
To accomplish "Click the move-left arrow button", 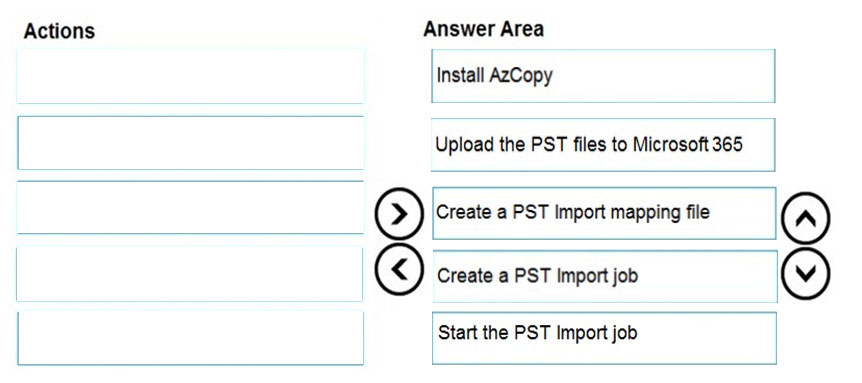I will pos(399,269).
